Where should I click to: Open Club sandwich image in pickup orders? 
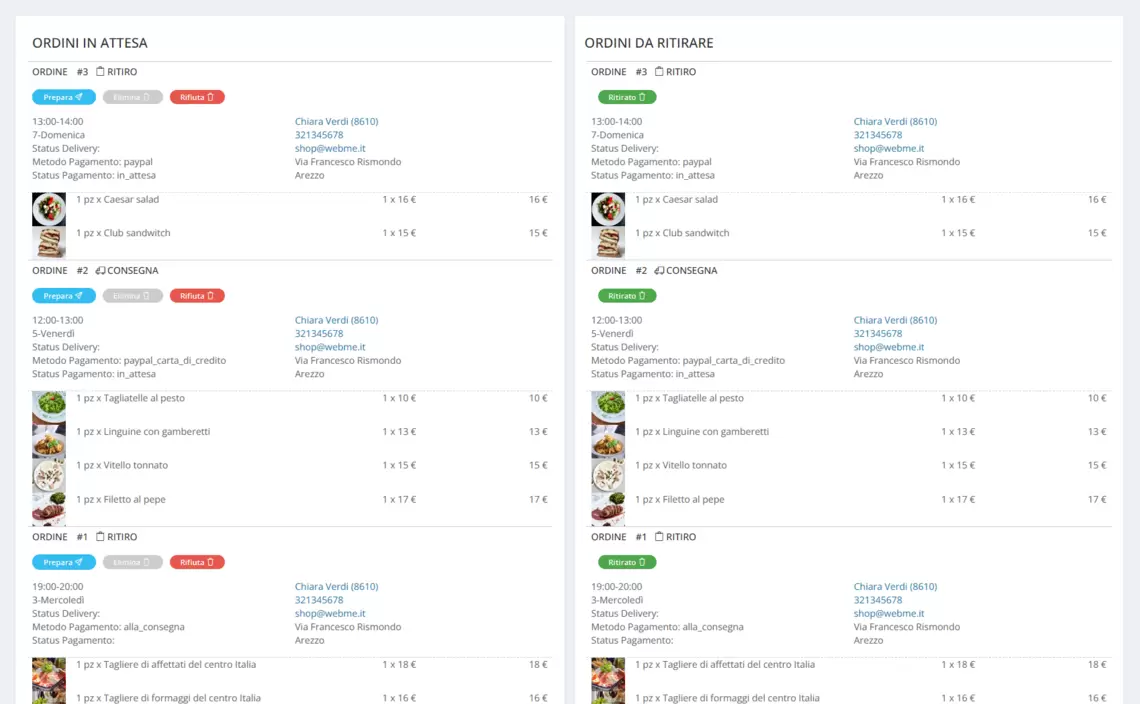coord(608,242)
